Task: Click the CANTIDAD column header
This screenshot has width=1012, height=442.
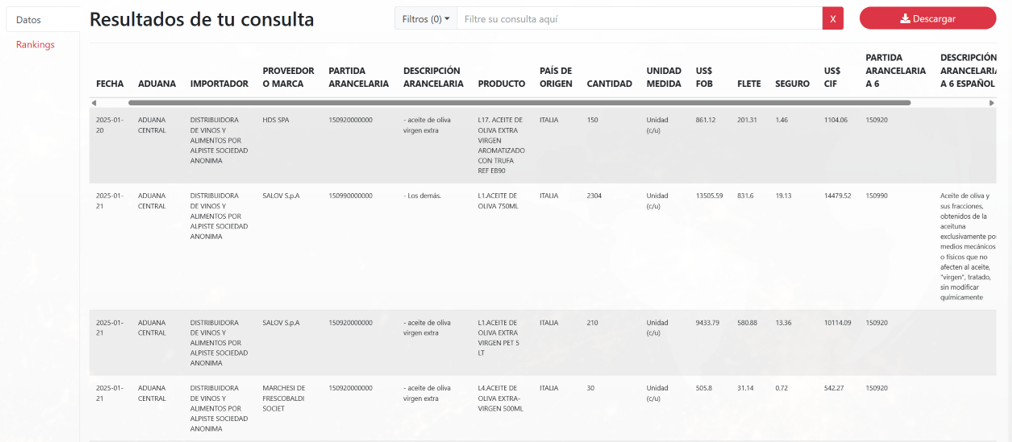Action: pyautogui.click(x=609, y=84)
